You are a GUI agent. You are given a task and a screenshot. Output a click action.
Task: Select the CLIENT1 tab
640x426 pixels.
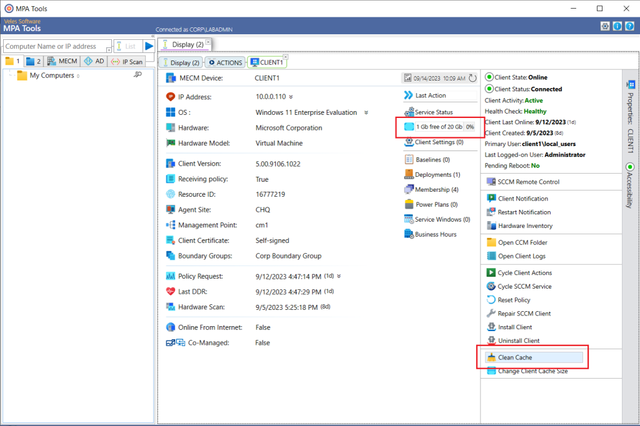pos(267,62)
